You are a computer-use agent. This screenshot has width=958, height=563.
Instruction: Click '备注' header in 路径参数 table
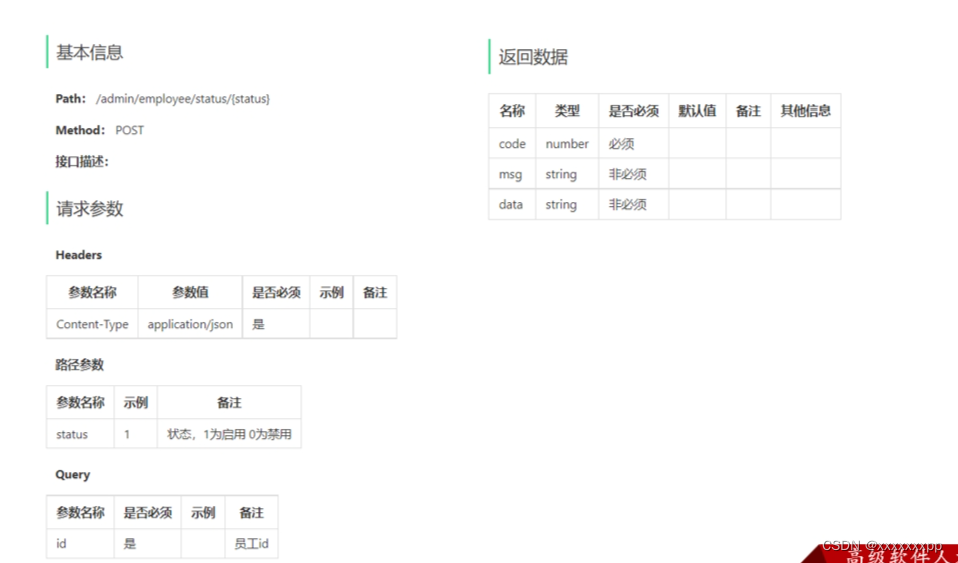(229, 403)
